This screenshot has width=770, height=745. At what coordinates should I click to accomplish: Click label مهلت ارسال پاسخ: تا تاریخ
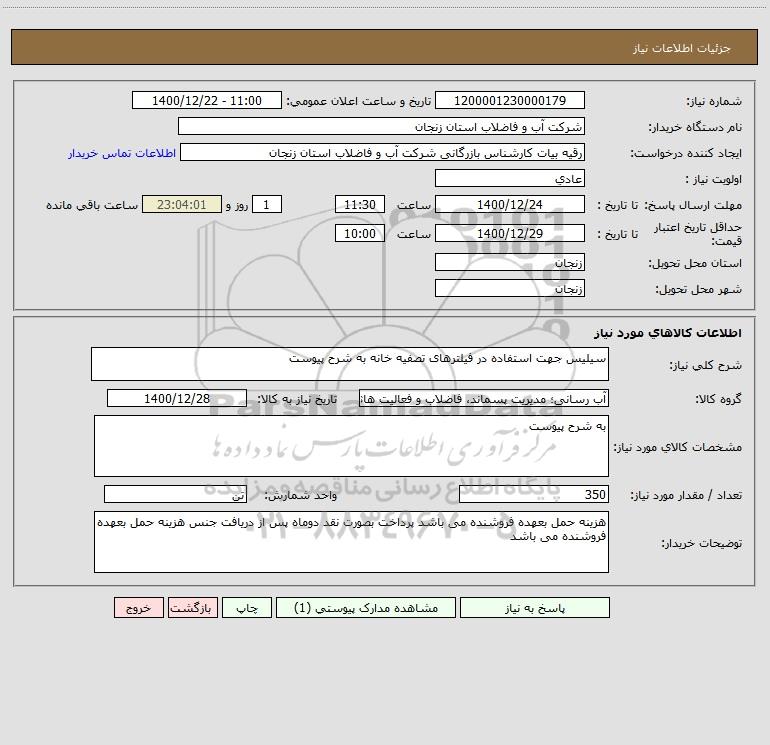pyautogui.click(x=669, y=205)
